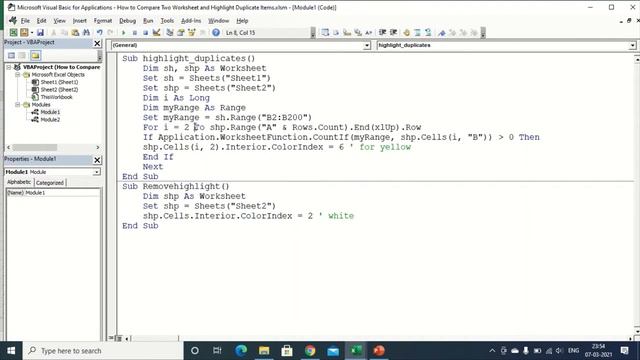Open the Edit menu
The image size is (640, 360).
tap(41, 20)
